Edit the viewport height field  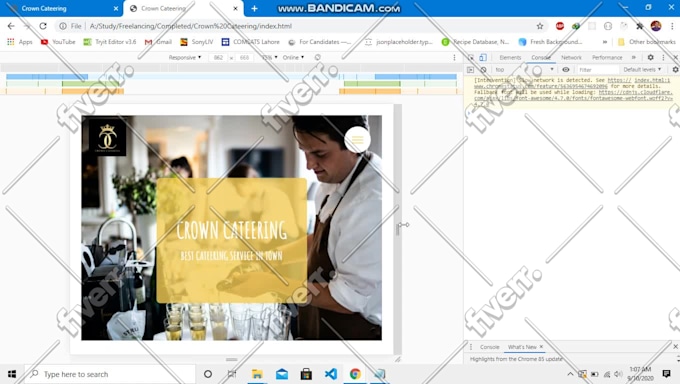[245, 57]
